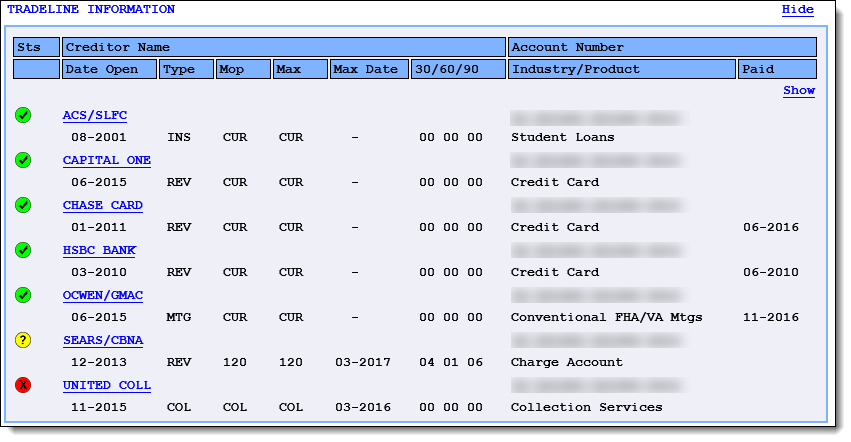The height and width of the screenshot is (442, 851).
Task: Click the Max column header
Action: pyautogui.click(x=300, y=70)
